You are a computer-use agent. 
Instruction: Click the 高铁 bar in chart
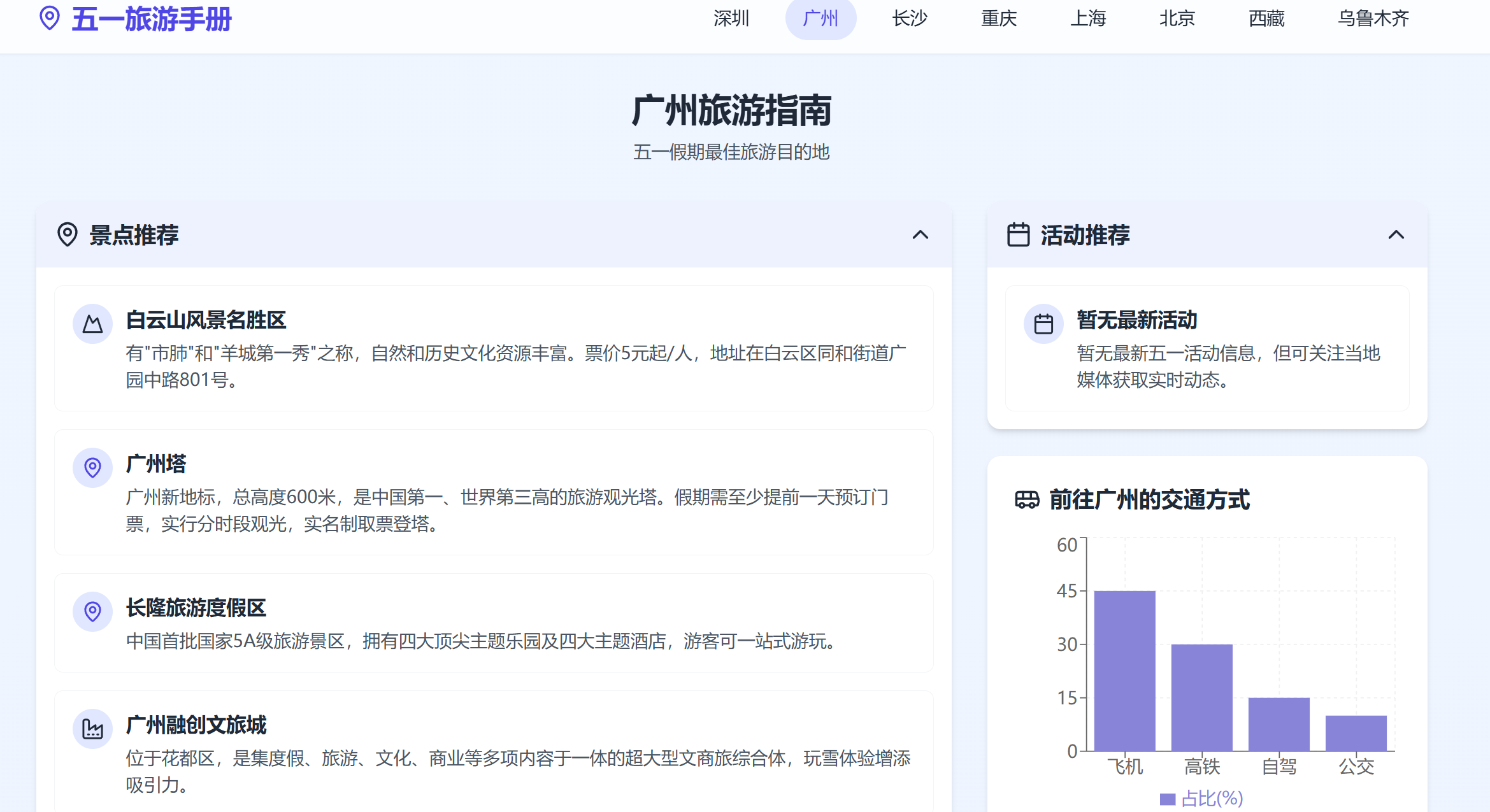pos(1201,697)
